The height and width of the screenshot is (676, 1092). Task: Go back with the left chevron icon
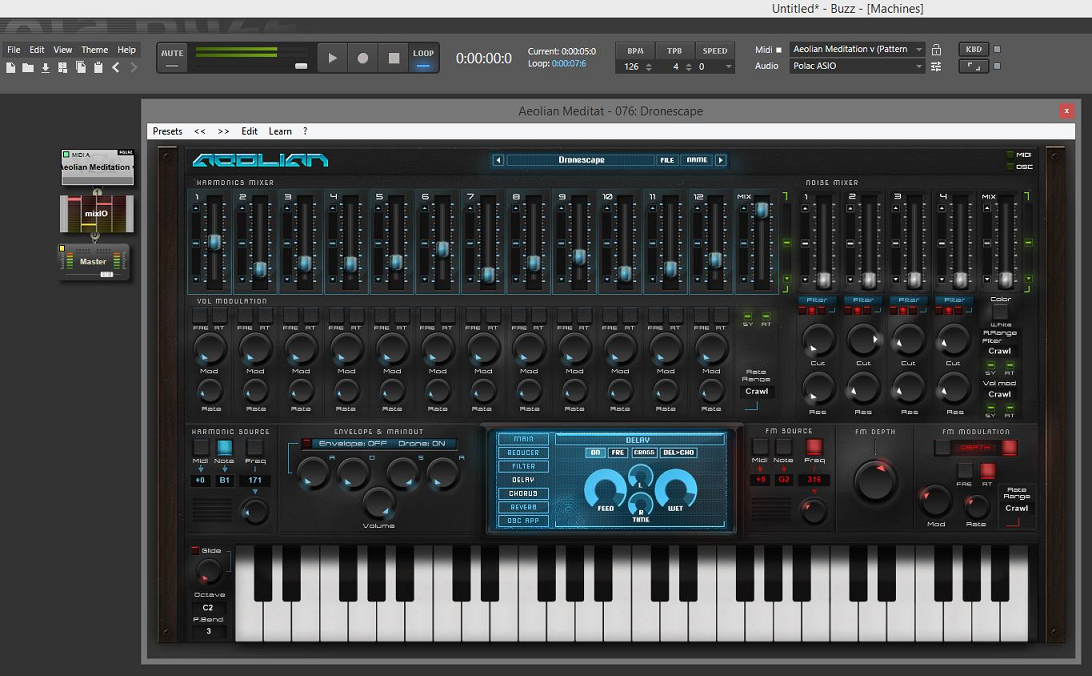[116, 68]
